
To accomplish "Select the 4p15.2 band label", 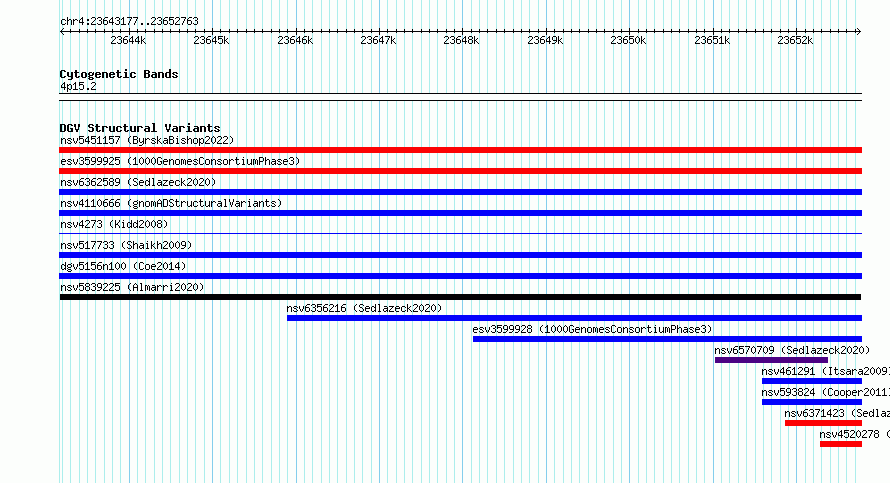I will (78, 86).
